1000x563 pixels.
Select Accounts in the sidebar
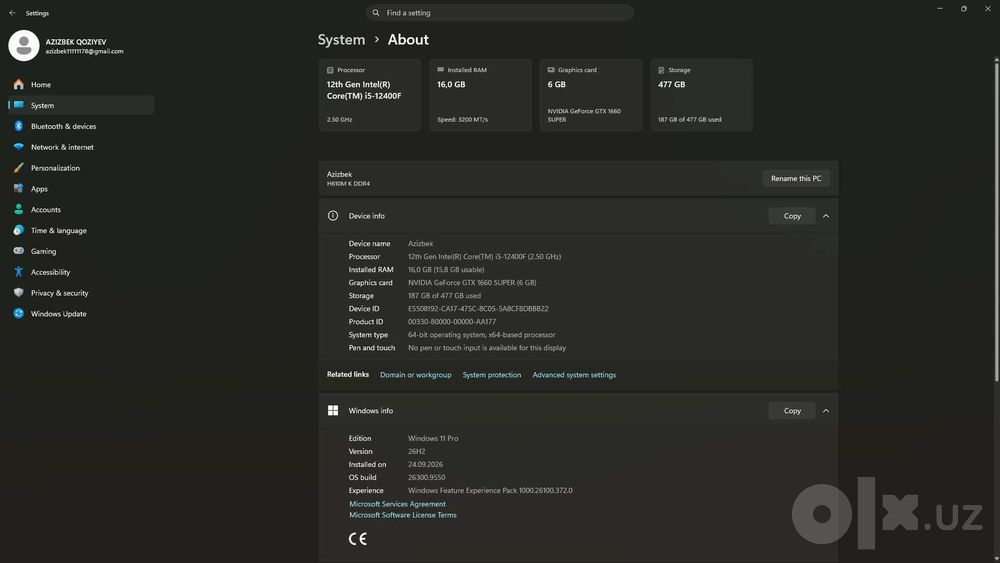[81, 209]
